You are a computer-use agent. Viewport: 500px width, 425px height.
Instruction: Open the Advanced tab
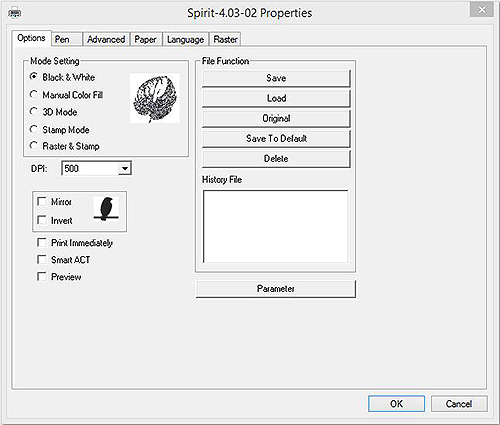pos(106,39)
